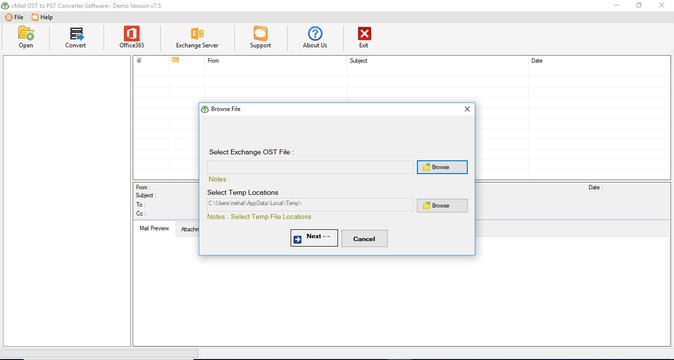Viewport: 674px width, 360px height.
Task: Click the attachment column header
Action: point(139,61)
